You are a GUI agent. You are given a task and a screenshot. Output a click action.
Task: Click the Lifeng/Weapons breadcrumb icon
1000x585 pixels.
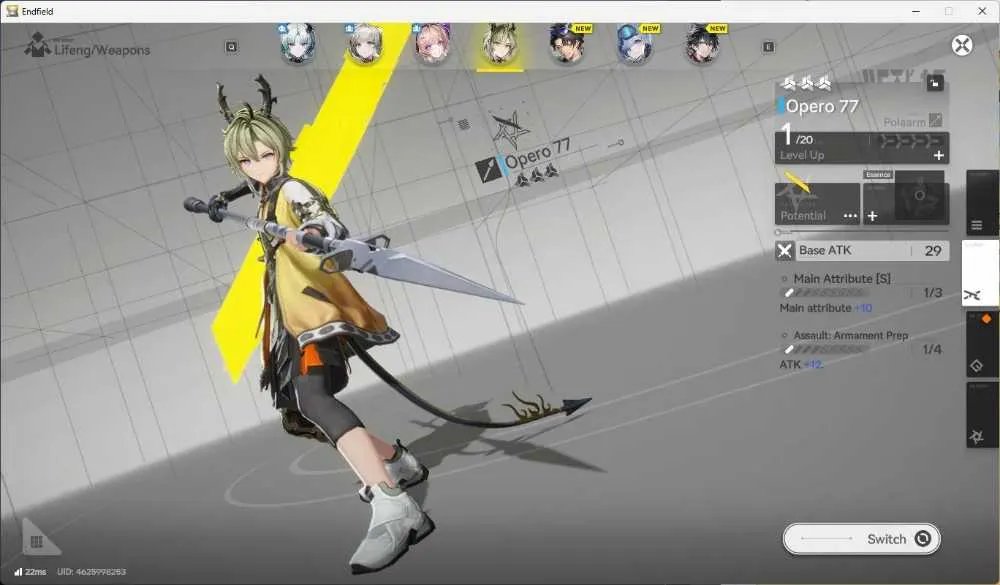click(x=37, y=45)
